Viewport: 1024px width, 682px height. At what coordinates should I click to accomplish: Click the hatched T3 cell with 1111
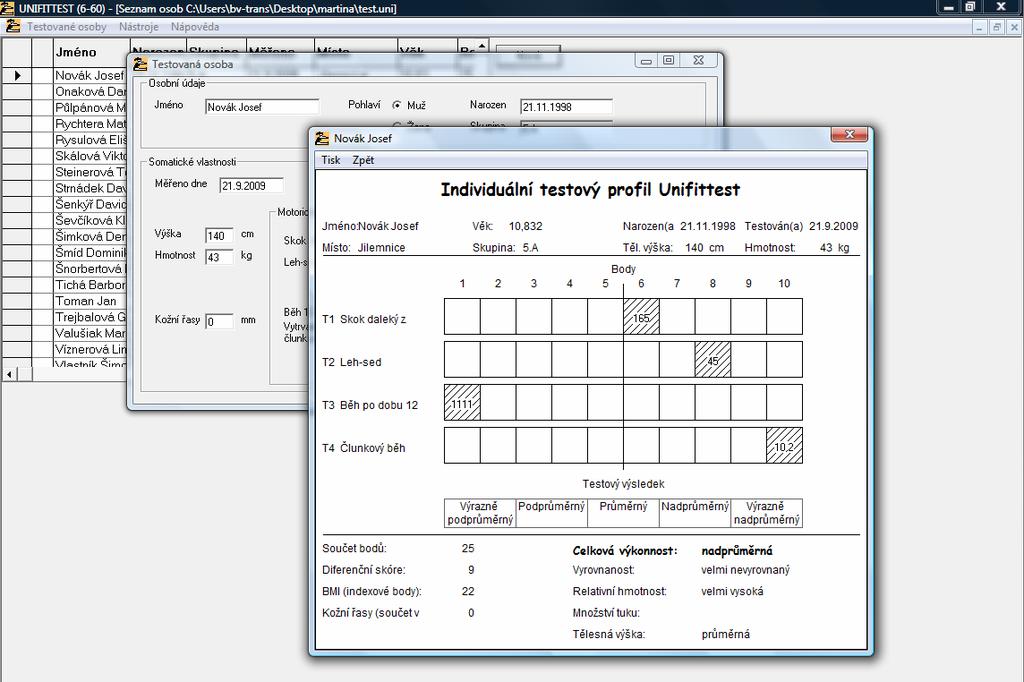click(462, 402)
